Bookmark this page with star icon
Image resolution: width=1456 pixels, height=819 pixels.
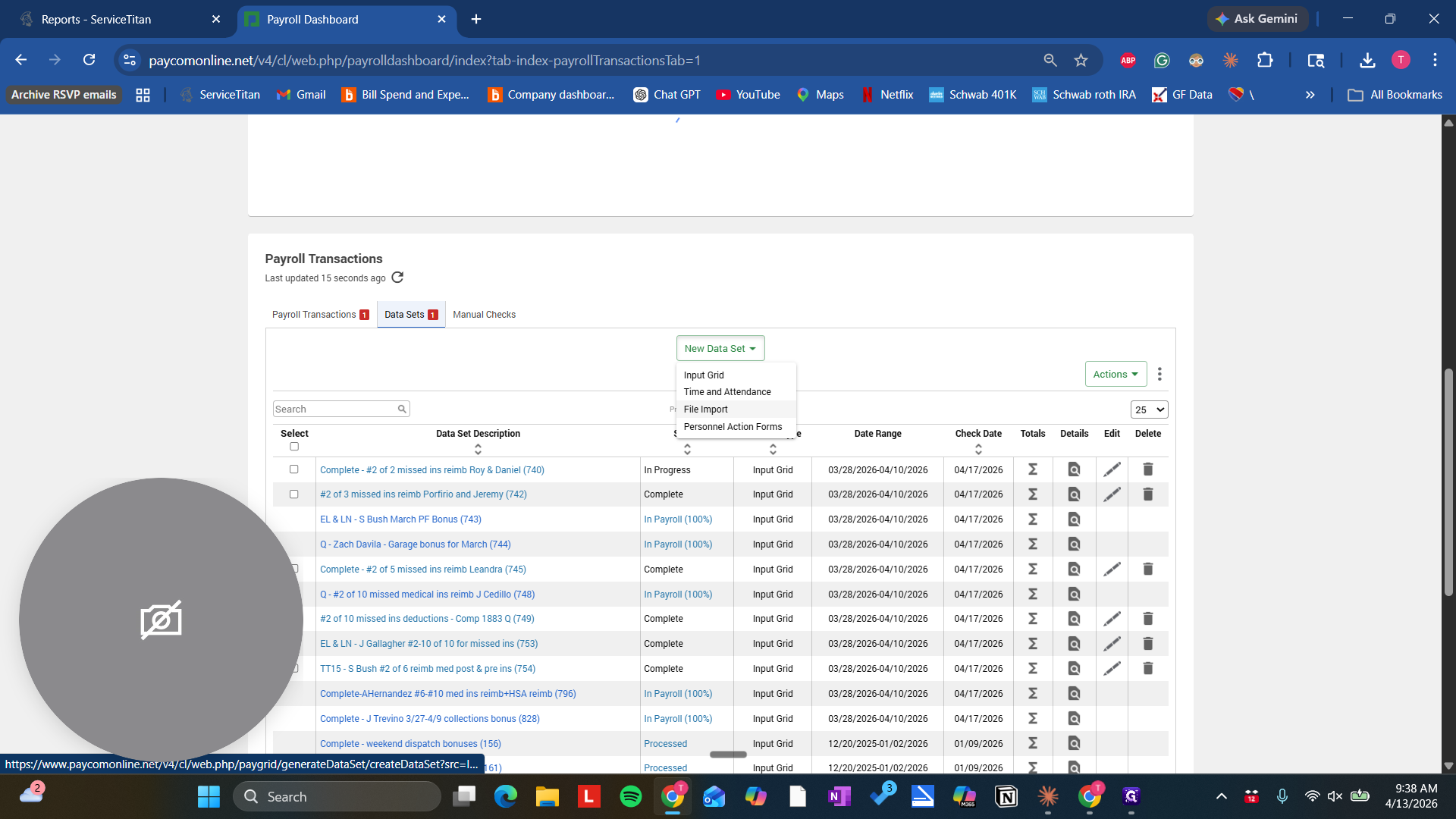click(x=1081, y=60)
